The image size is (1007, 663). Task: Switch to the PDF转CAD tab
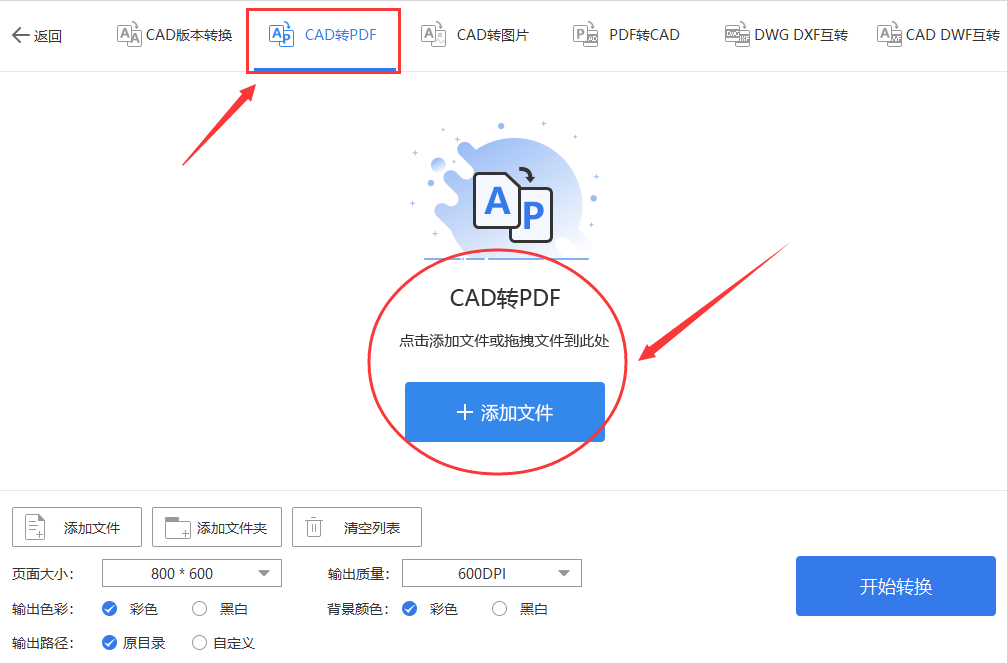click(626, 35)
